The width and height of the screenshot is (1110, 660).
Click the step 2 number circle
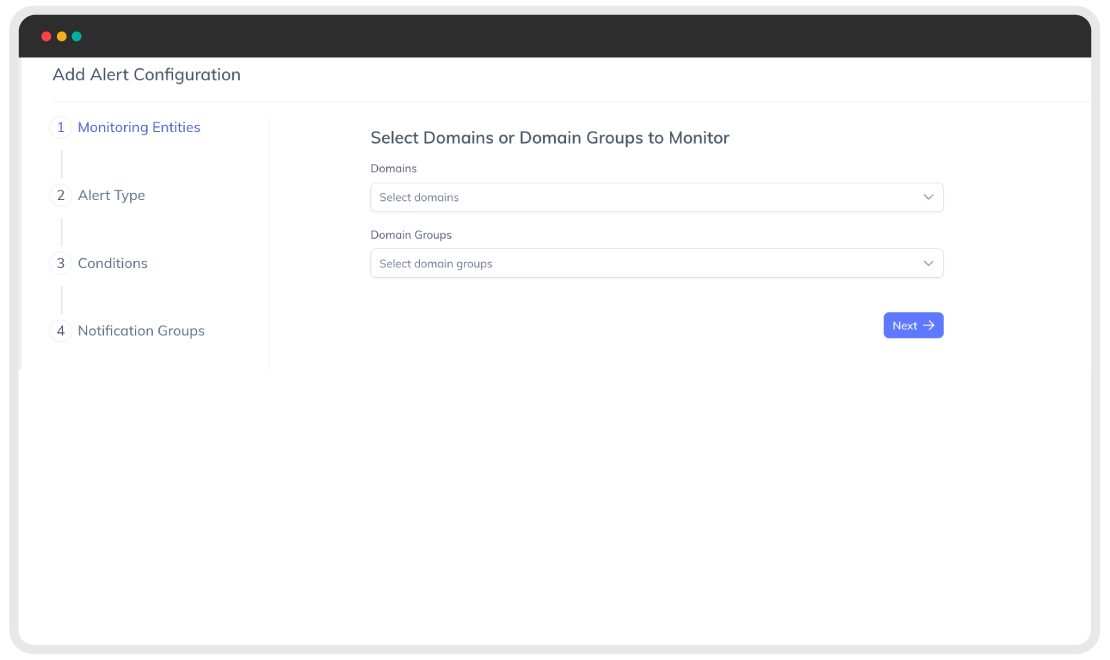[61, 195]
